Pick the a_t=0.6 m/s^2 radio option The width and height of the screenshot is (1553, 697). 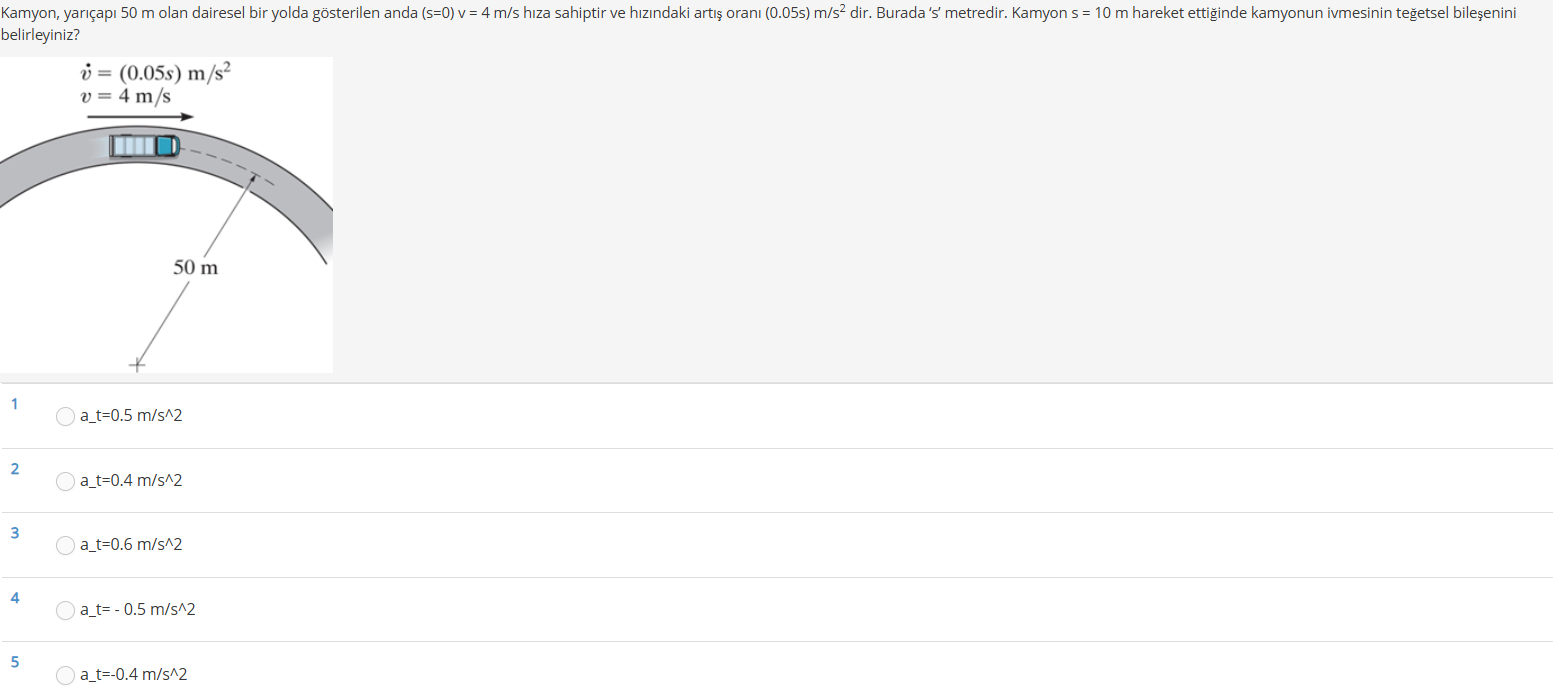(x=66, y=545)
